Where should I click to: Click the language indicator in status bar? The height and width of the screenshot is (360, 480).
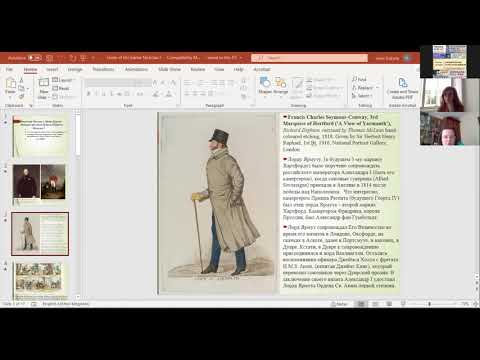click(x=66, y=304)
